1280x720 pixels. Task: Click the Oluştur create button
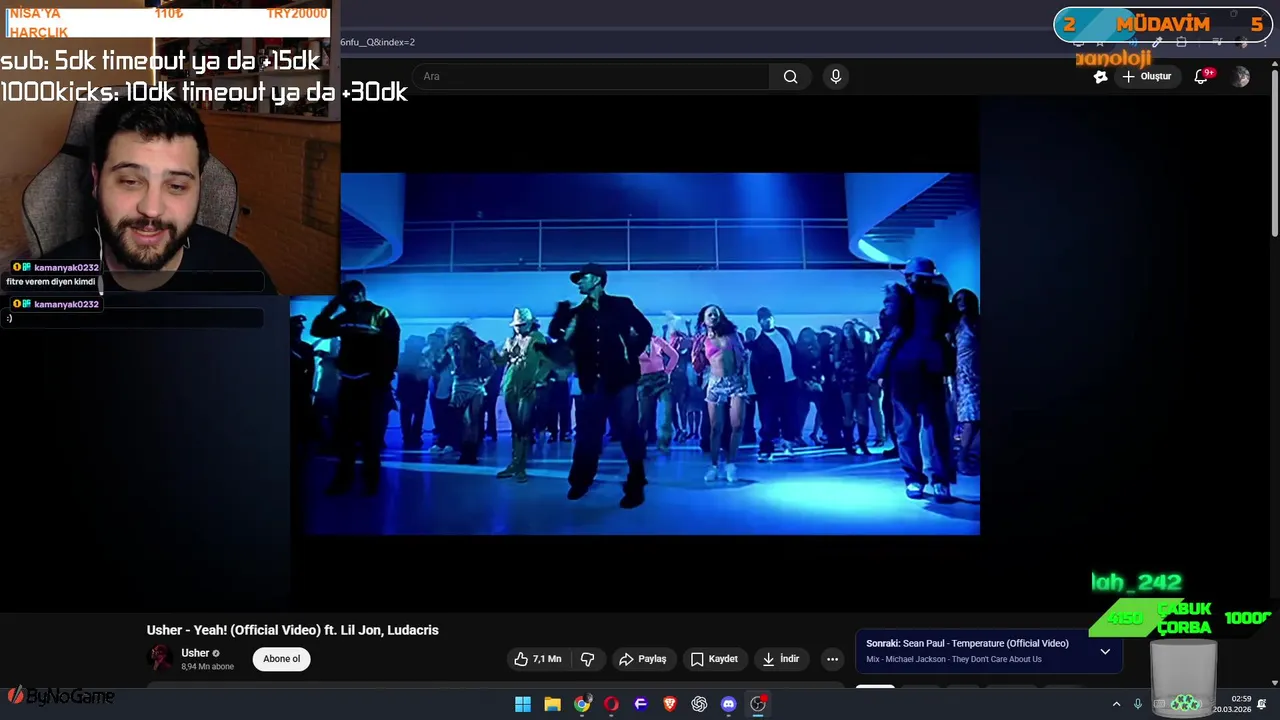coord(1146,77)
